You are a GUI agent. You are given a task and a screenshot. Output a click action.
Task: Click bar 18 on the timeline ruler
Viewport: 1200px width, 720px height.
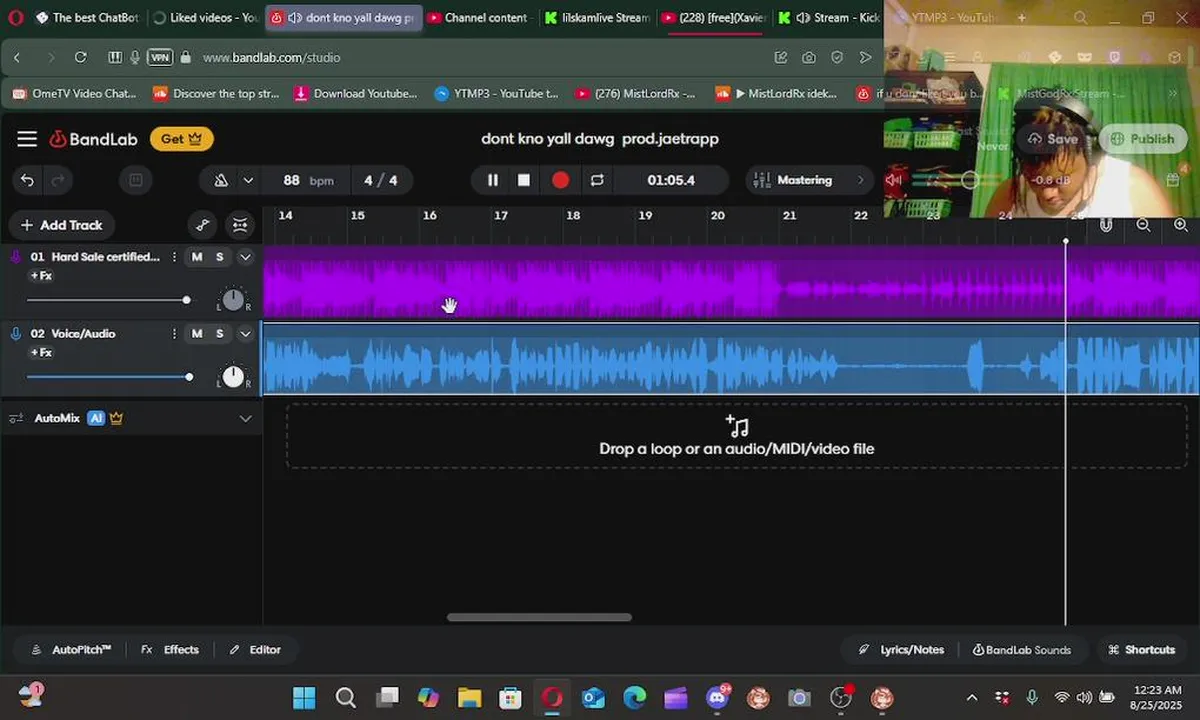(x=573, y=215)
